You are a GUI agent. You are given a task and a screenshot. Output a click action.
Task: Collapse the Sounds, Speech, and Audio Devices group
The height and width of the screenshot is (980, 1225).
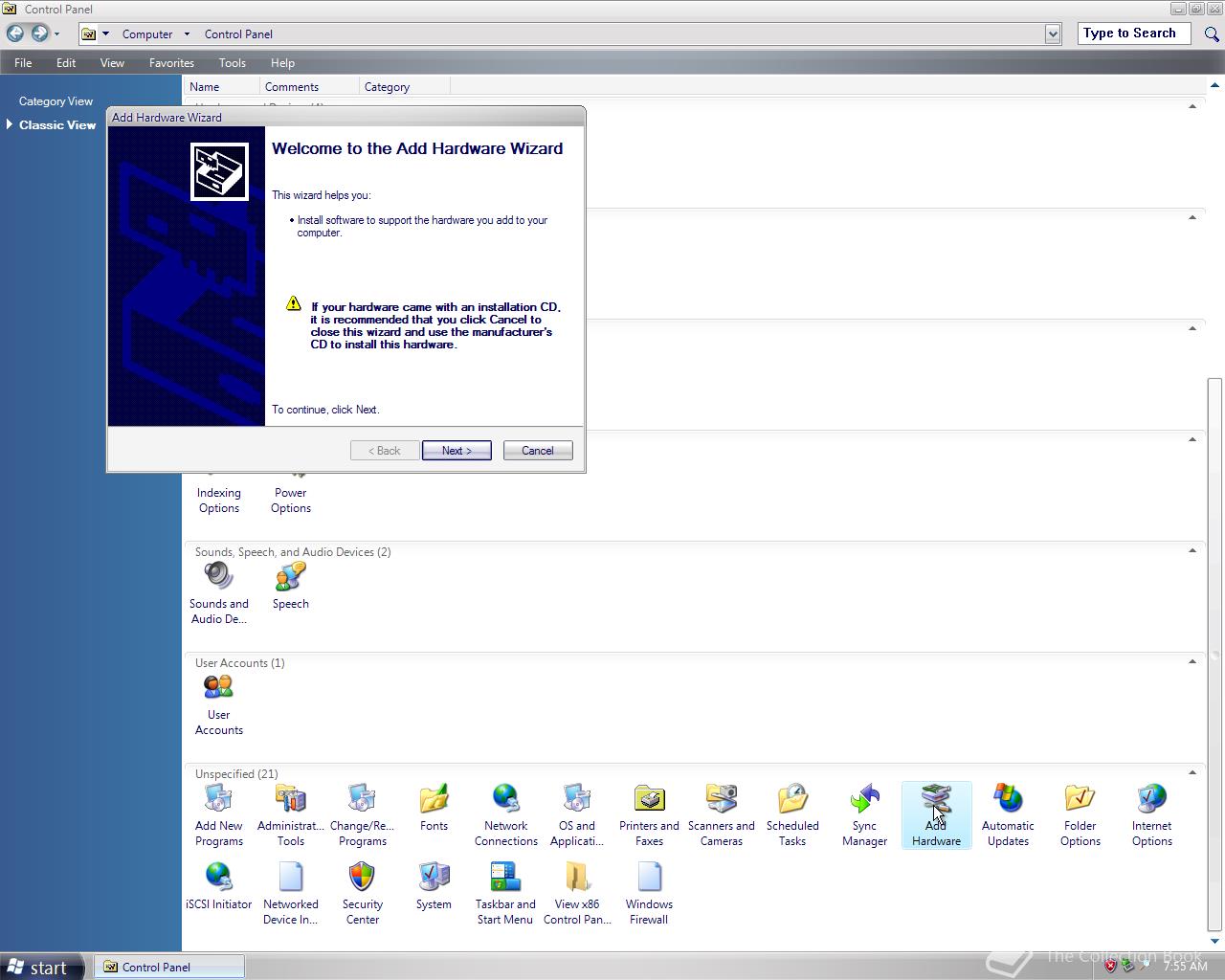pos(1192,550)
